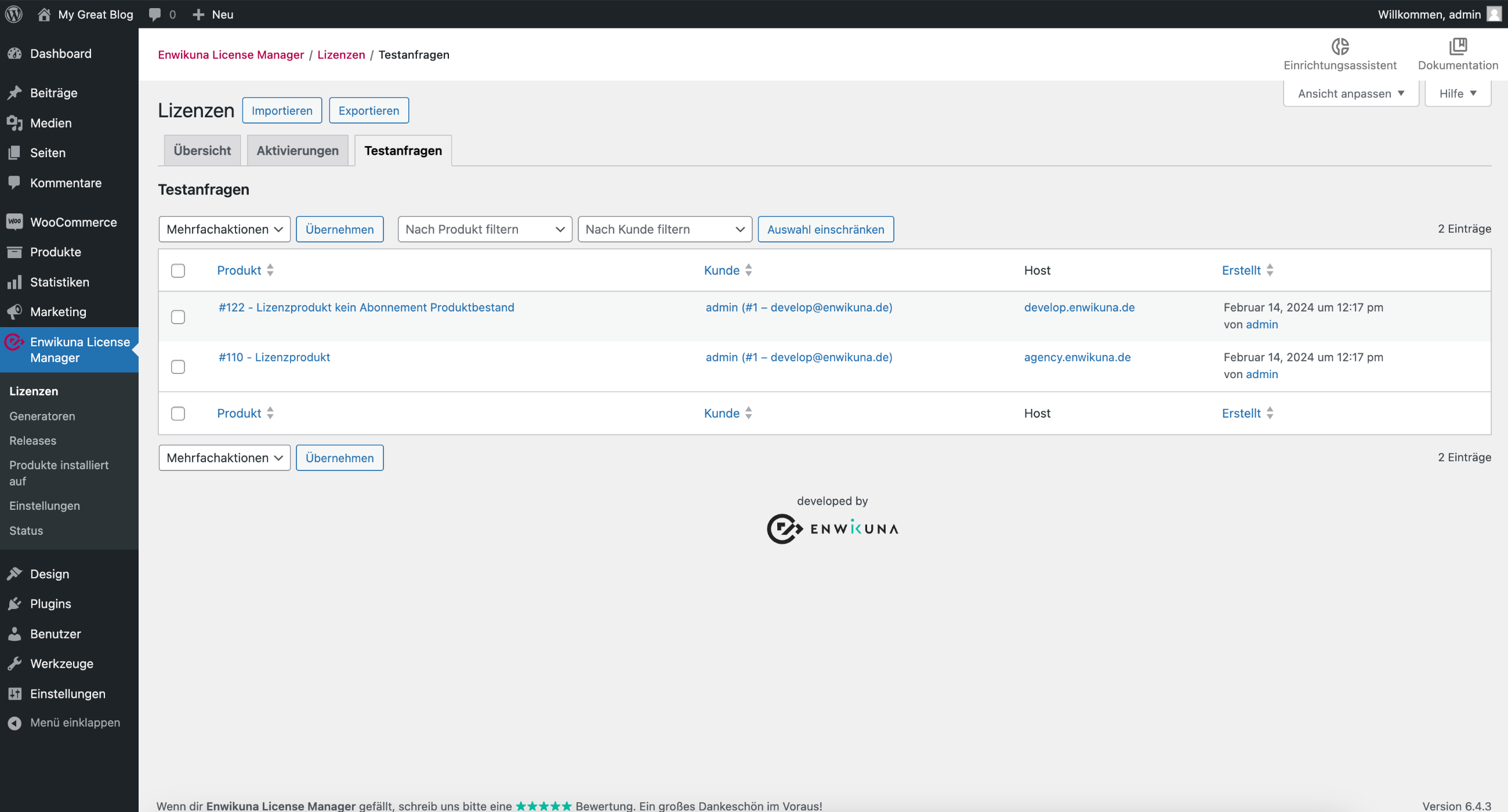Click the Importieren button
This screenshot has height=812, width=1508.
(281, 110)
